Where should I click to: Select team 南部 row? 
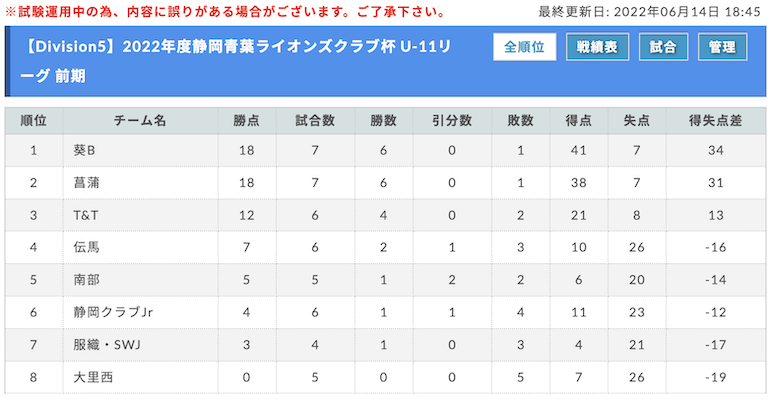[385, 280]
